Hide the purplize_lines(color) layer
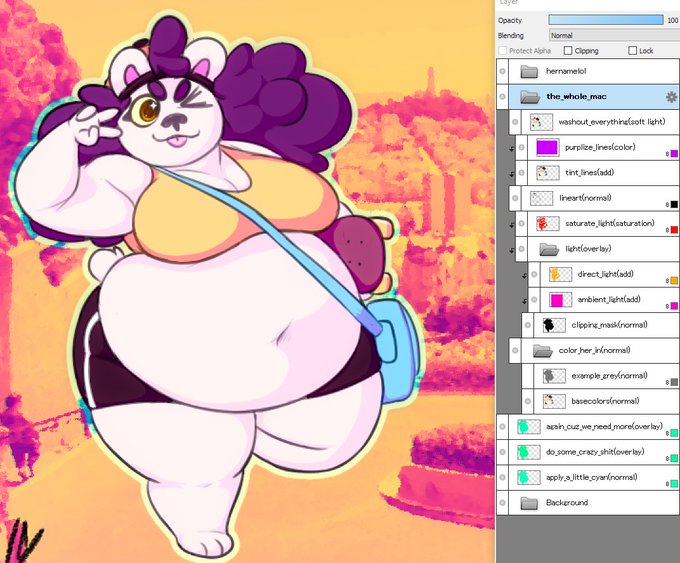The width and height of the screenshot is (680, 563). (x=522, y=147)
